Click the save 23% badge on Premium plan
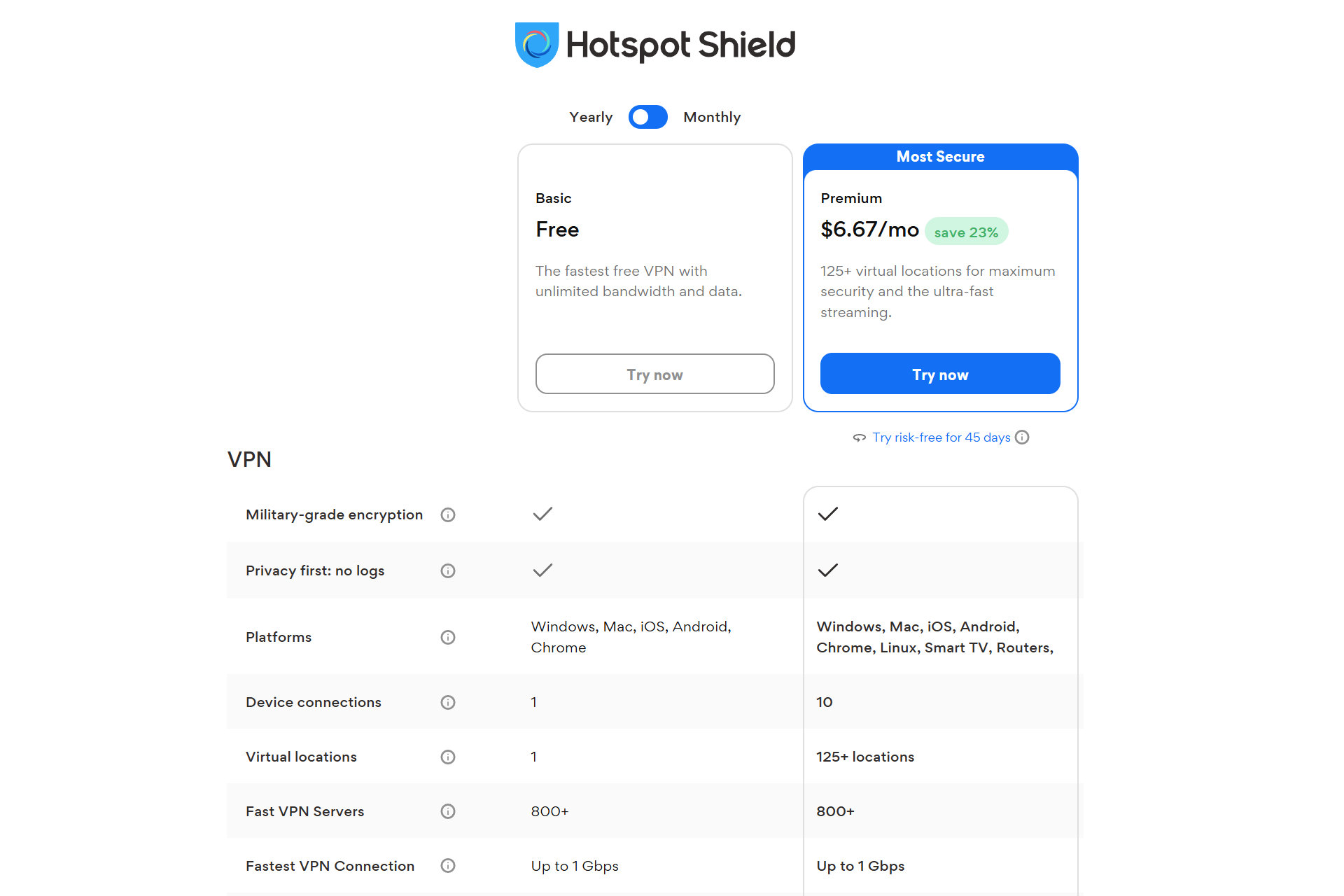1344x896 pixels. pos(965,232)
